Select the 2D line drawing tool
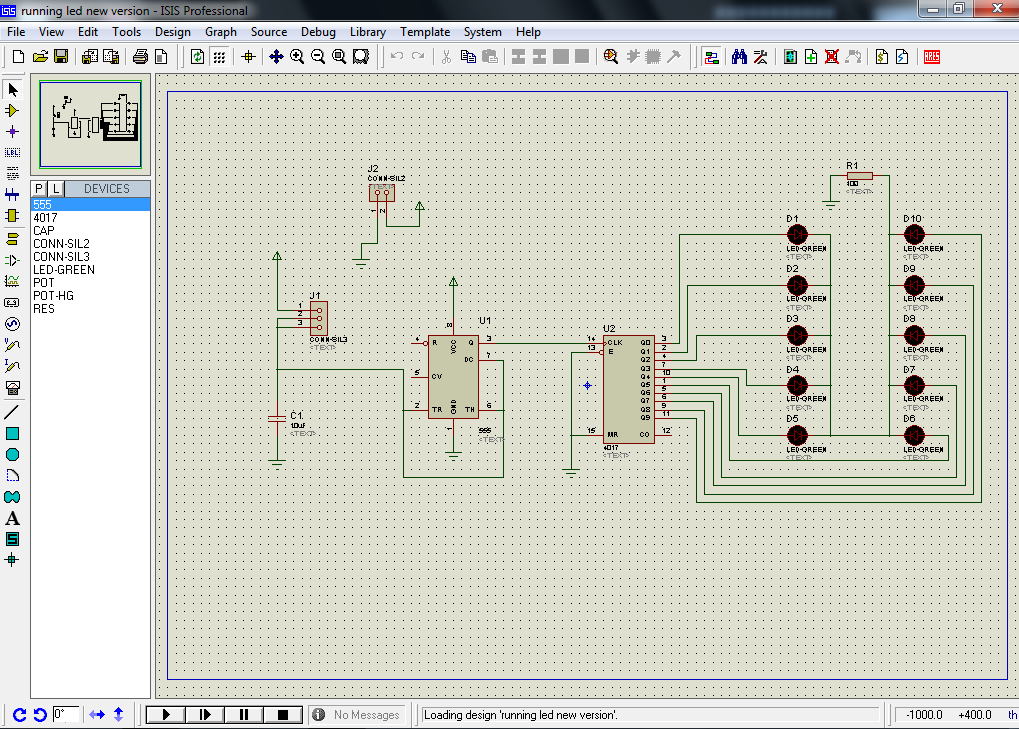This screenshot has width=1019, height=729. click(13, 412)
